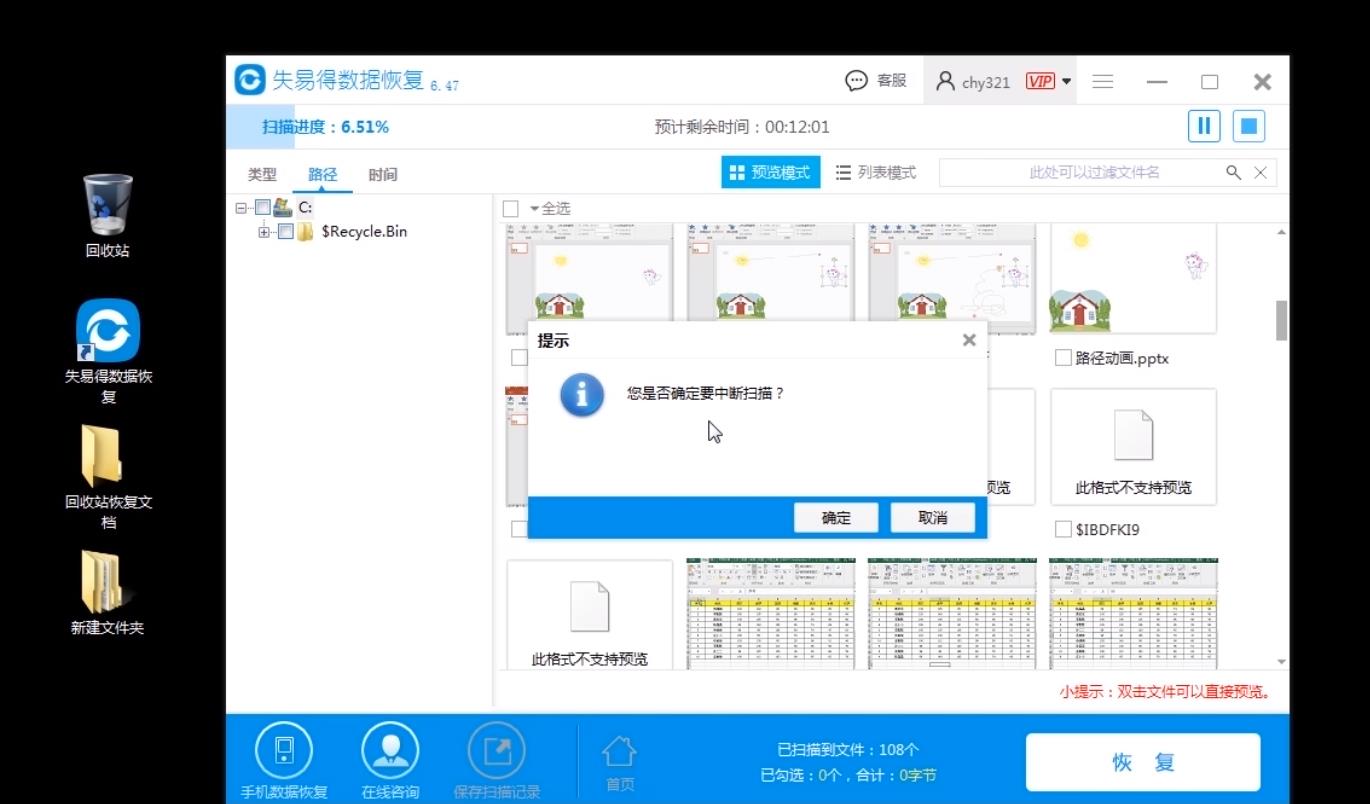Open 失易得数据恢复 desktop shortcut
Image resolution: width=1370 pixels, height=804 pixels.
pyautogui.click(x=108, y=352)
